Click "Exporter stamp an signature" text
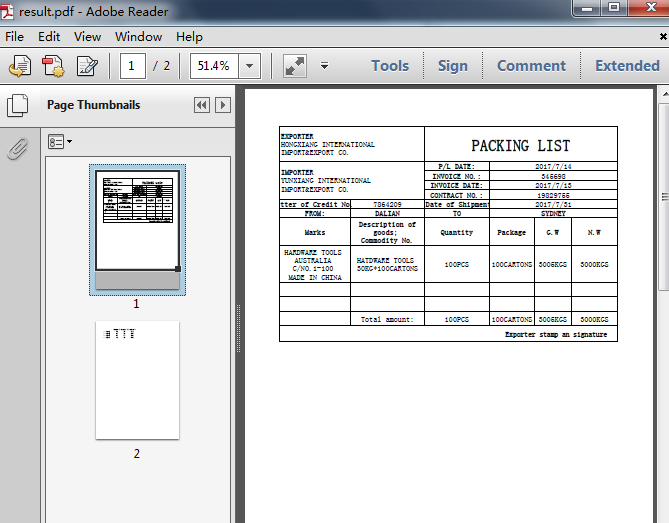Screen dimensions: 669x523 pos(556,334)
